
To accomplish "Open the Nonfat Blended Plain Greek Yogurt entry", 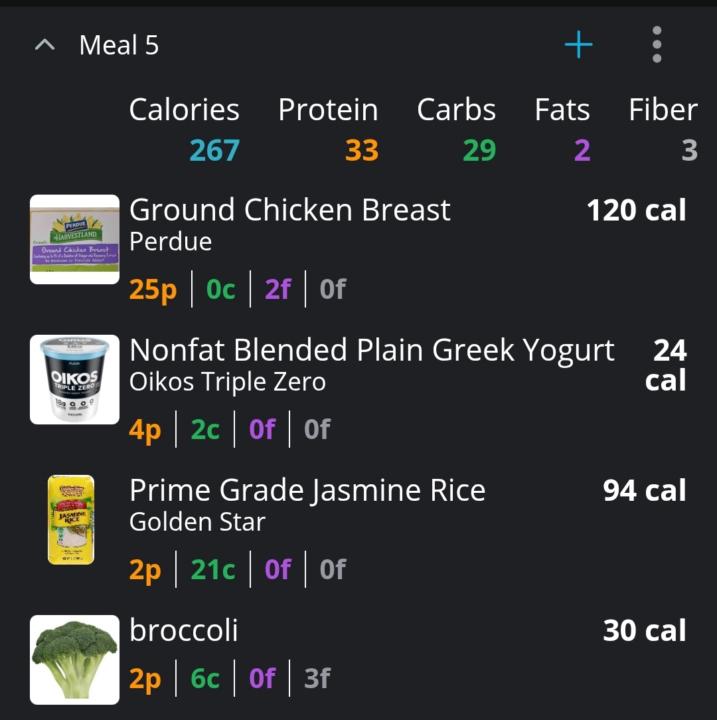I will coord(372,350).
